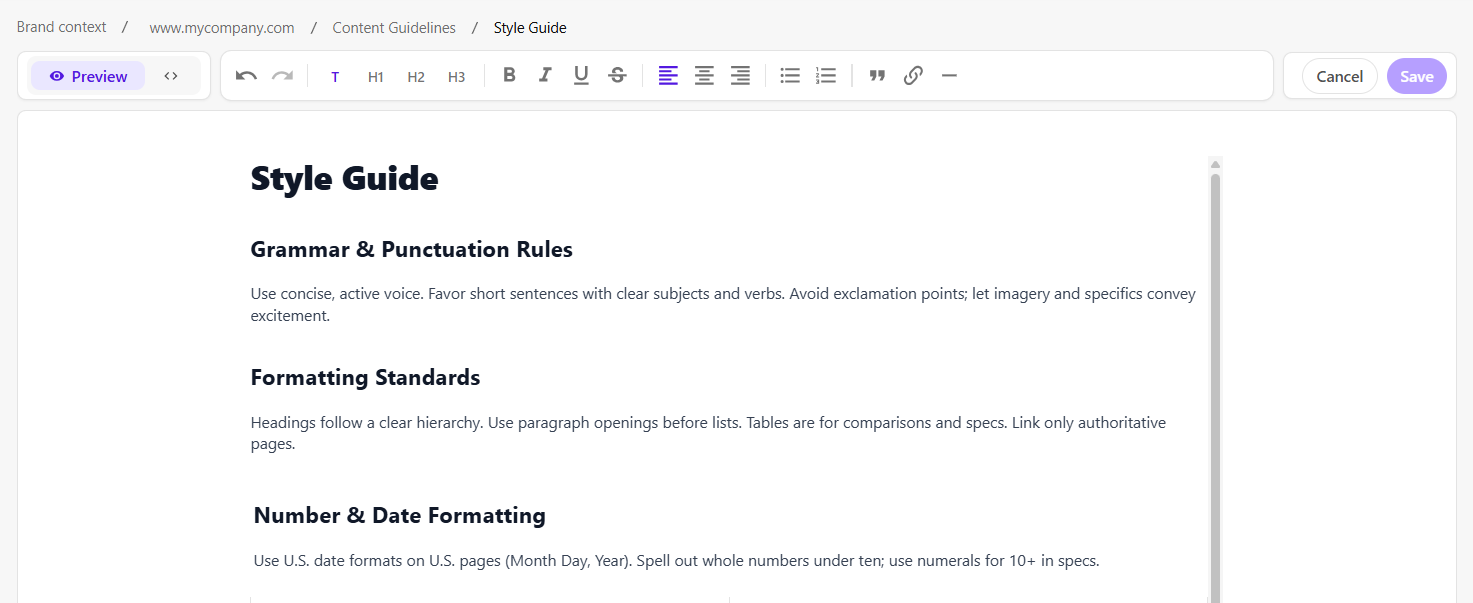The image size is (1473, 603).
Task: Open www.mycompany.com breadcrumb
Action: click(222, 28)
